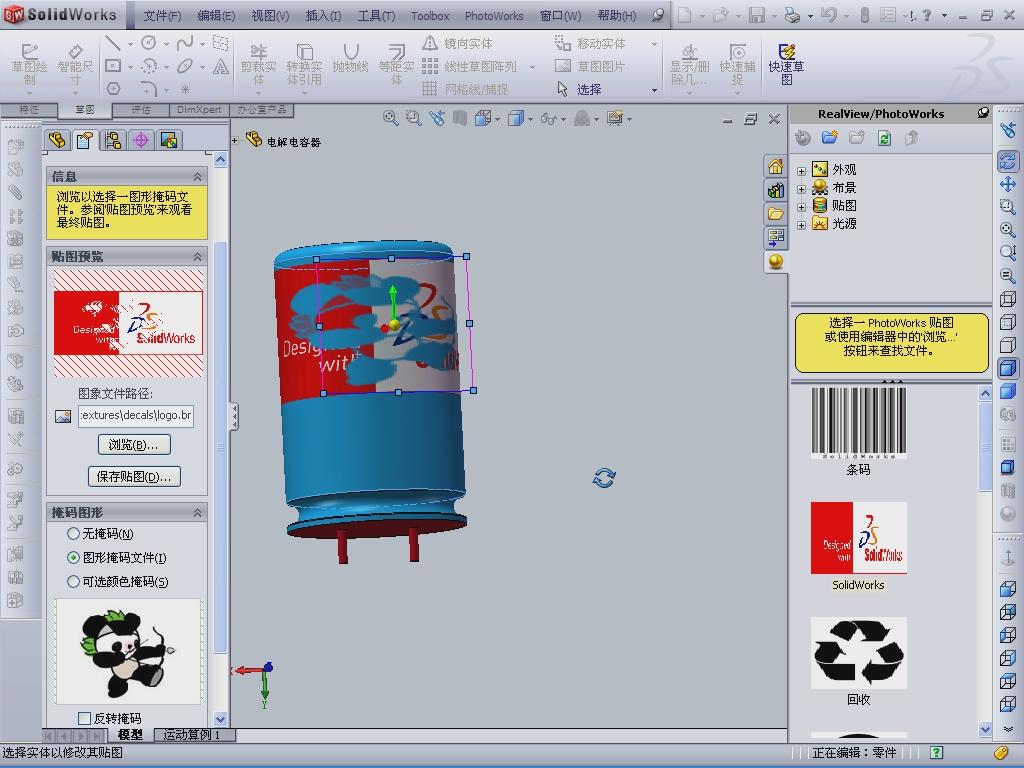Viewport: 1024px width, 768px height.
Task: Click the refresh icon in RealView panel
Action: tap(884, 138)
